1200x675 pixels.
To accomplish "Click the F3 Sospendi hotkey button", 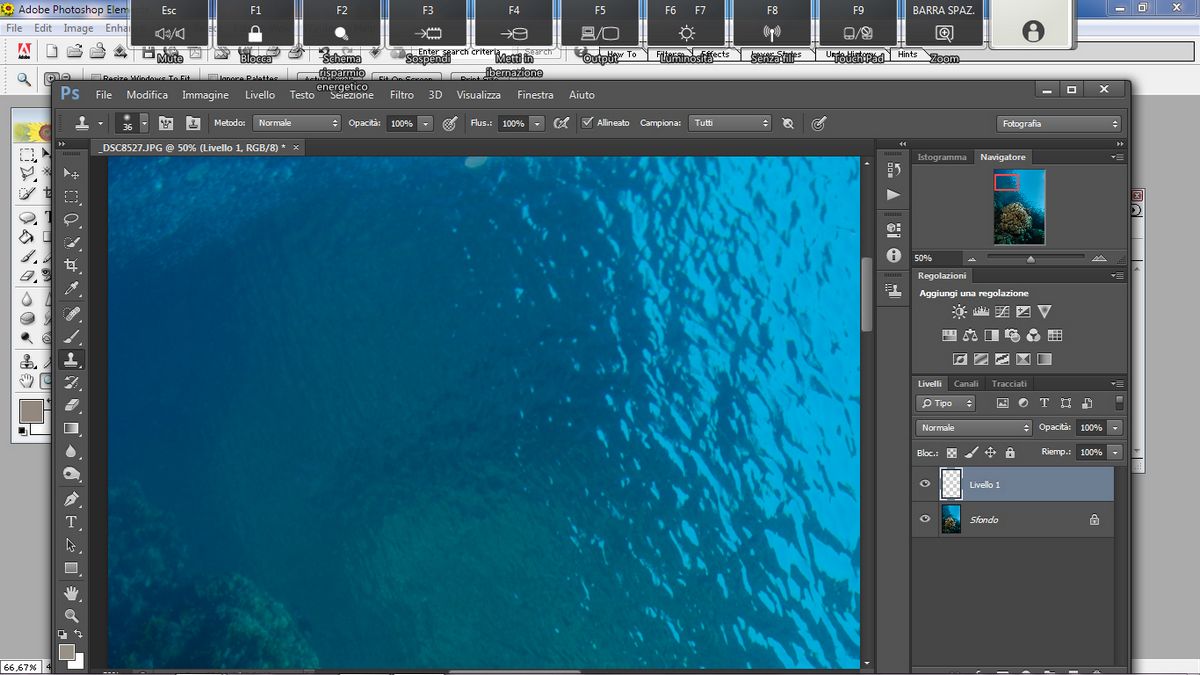I will click(x=428, y=24).
